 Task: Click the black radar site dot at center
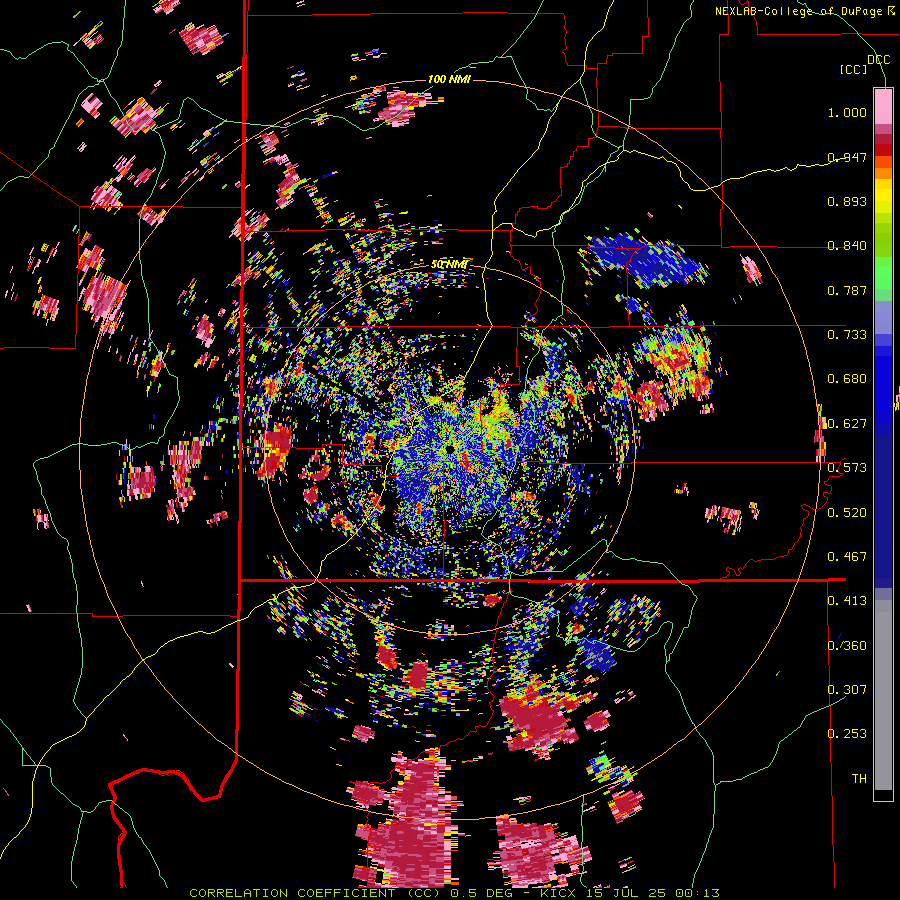click(449, 448)
